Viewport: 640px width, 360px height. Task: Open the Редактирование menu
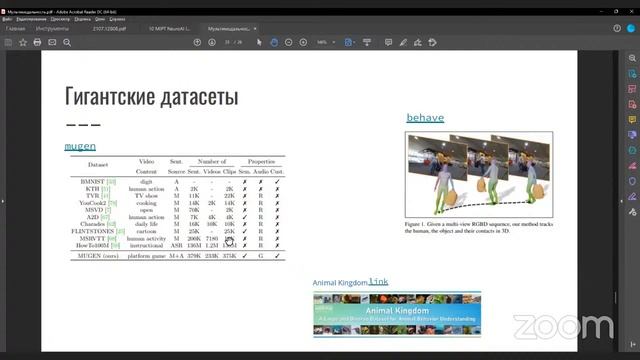point(31,19)
